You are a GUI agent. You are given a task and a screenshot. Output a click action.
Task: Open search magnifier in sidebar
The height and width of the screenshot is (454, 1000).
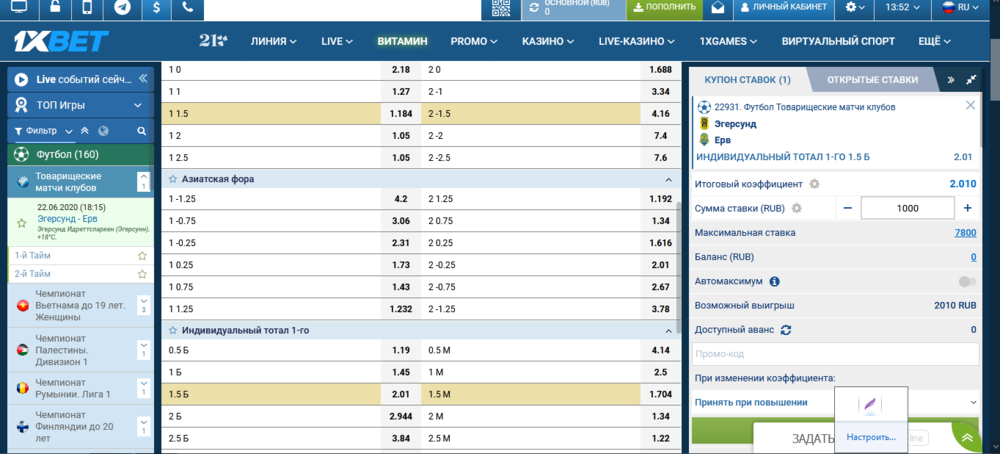coord(142,131)
